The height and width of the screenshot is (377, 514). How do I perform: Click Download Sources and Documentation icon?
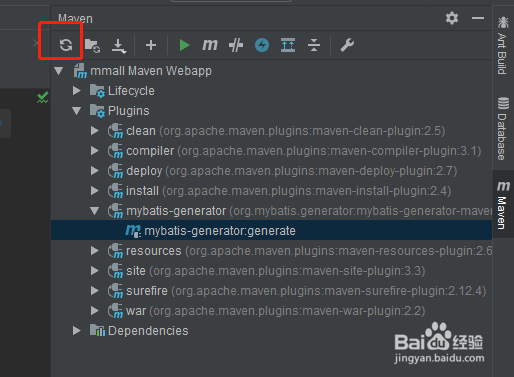119,46
